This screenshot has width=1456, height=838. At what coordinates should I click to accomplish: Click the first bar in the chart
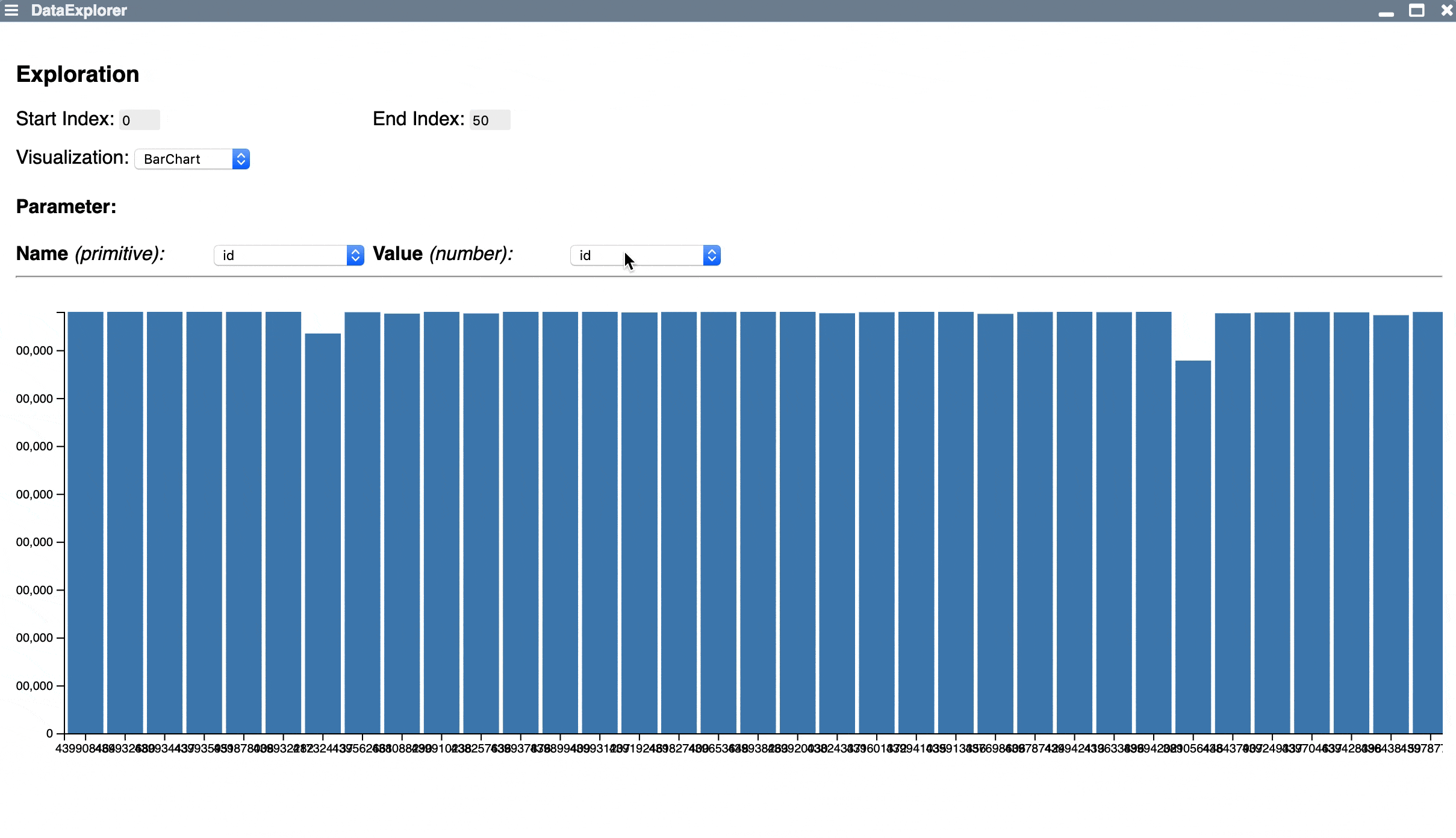click(86, 522)
